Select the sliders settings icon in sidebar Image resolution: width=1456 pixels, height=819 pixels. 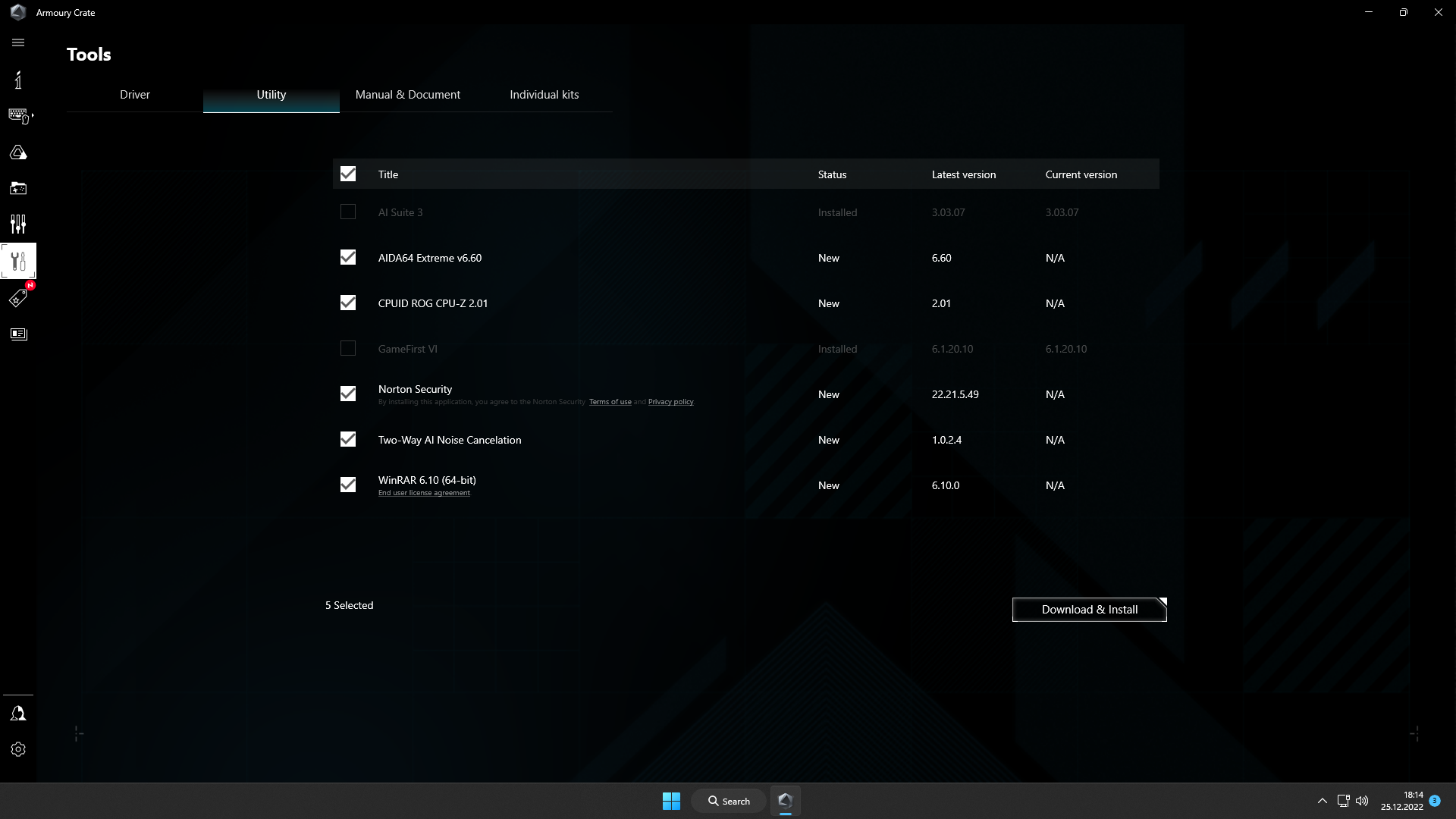tap(18, 224)
